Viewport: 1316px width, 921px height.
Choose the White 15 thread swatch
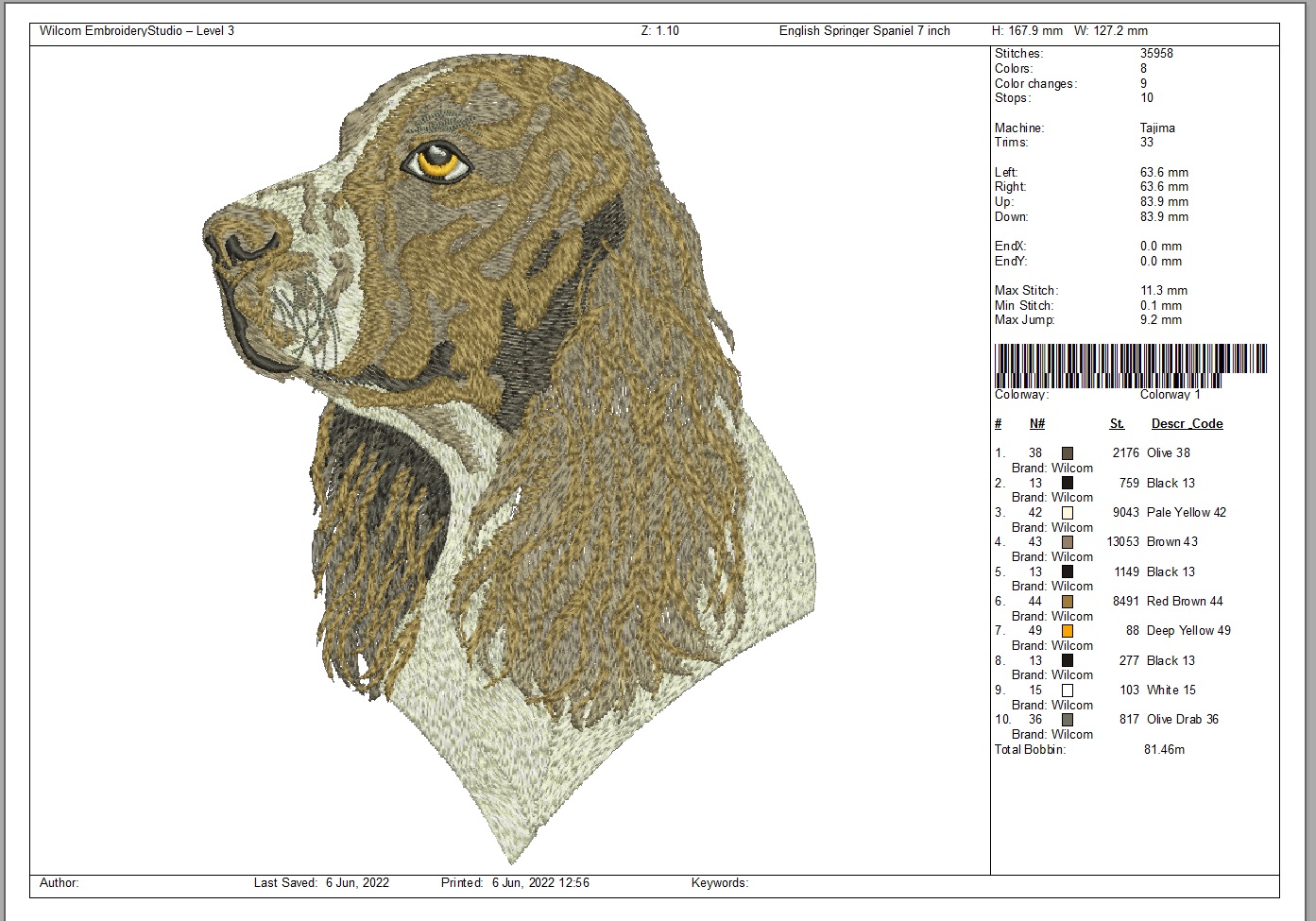pos(1068,691)
